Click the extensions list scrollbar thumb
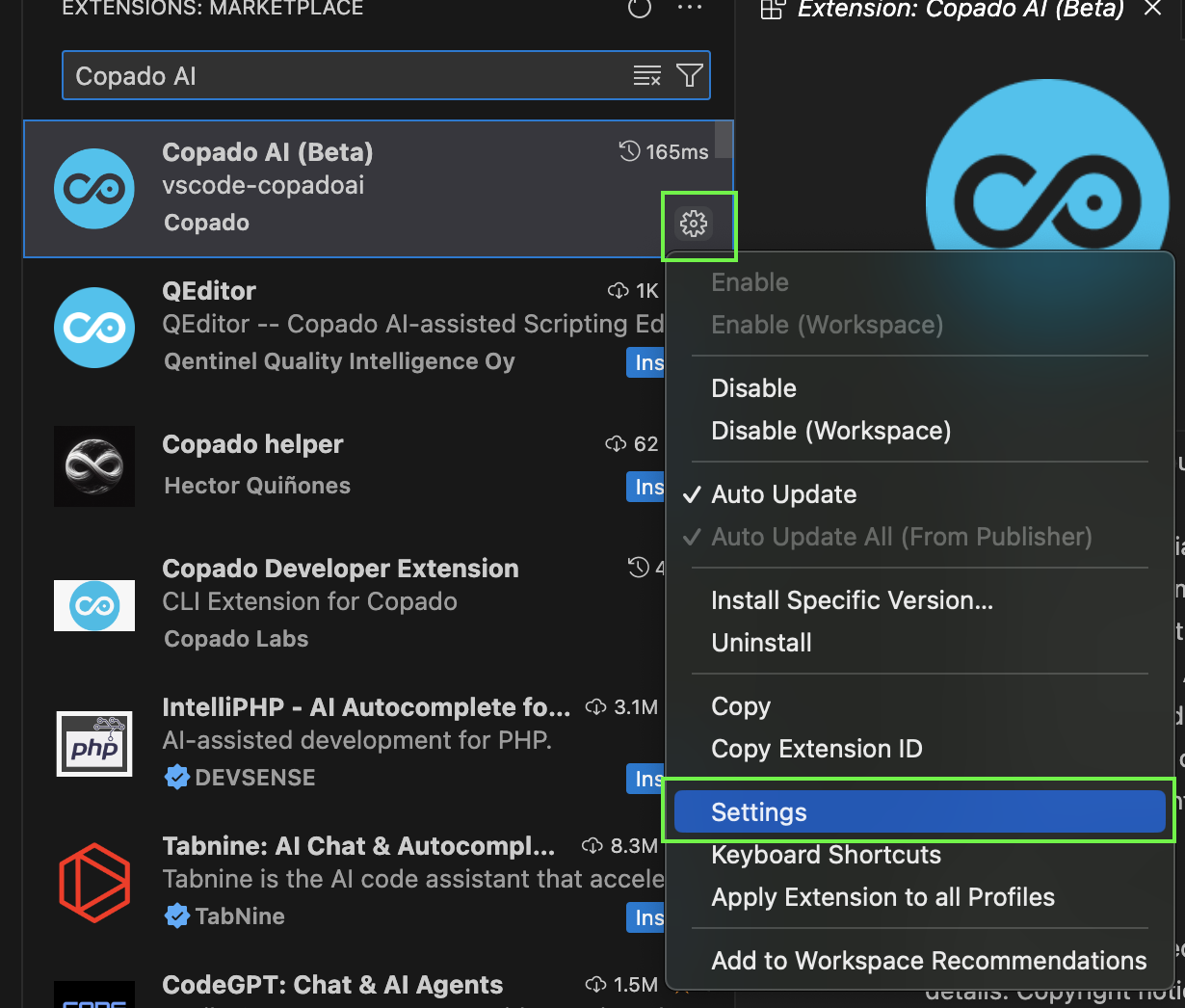 724,140
